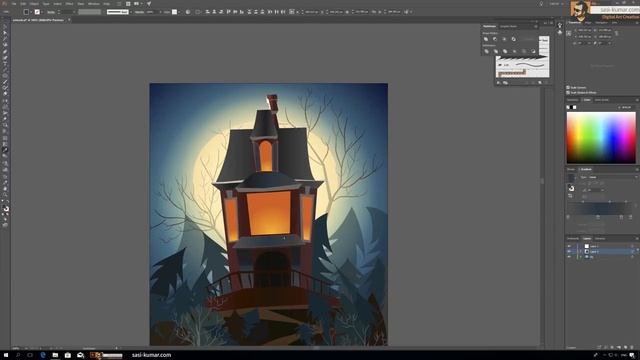
Task: Click the gradient slider bar
Action: [600, 209]
